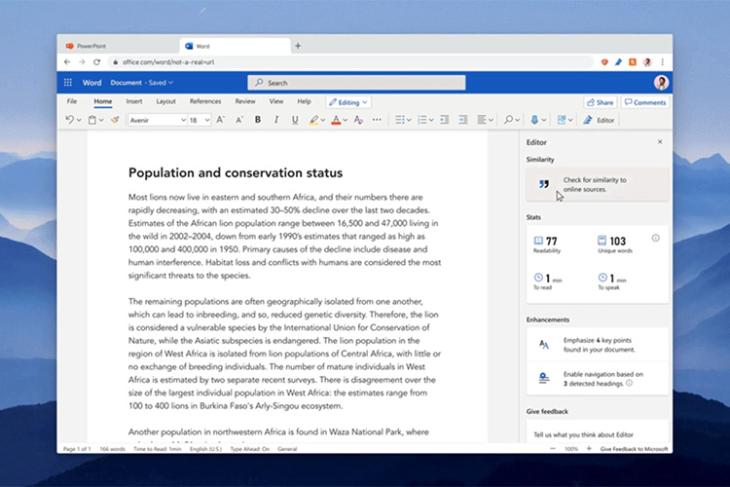
Task: Check for similarity to online sources
Action: [598, 184]
